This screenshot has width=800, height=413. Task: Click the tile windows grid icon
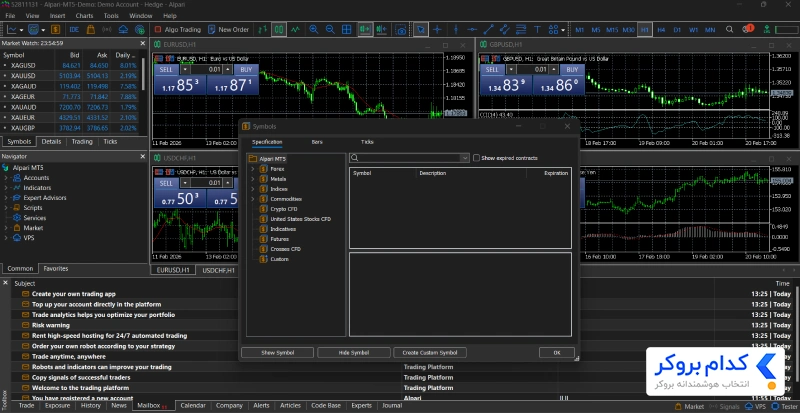(346, 30)
